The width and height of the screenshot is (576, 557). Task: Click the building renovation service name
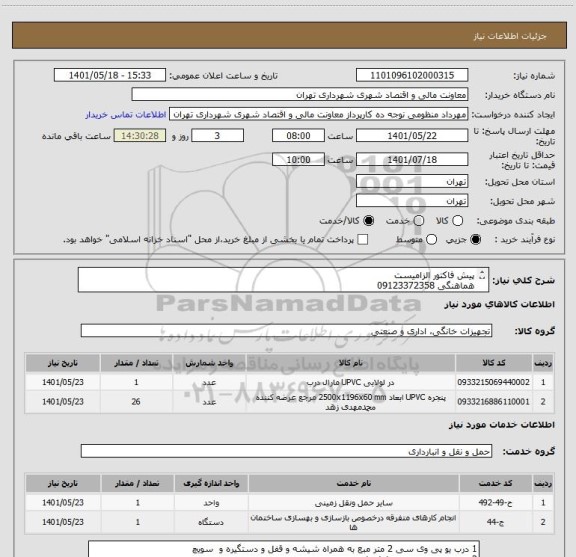pos(353,522)
